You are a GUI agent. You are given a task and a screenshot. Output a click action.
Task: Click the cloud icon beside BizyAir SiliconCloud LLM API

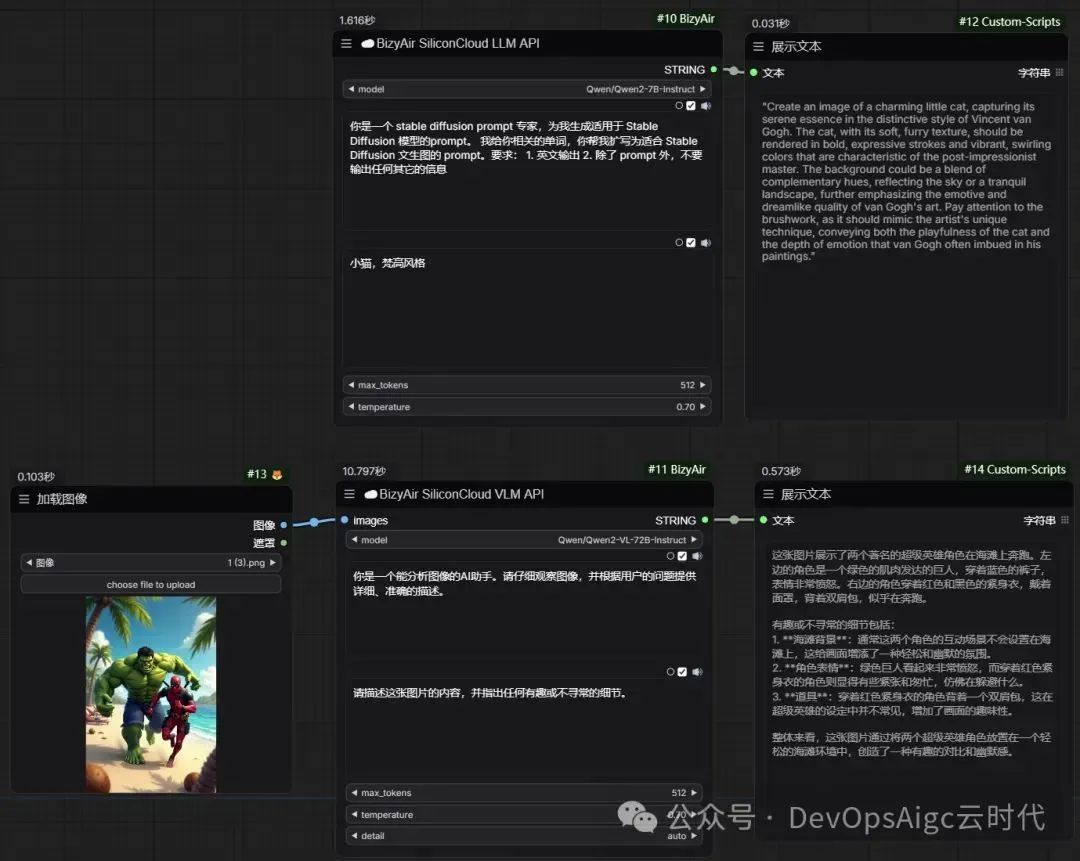[x=368, y=43]
